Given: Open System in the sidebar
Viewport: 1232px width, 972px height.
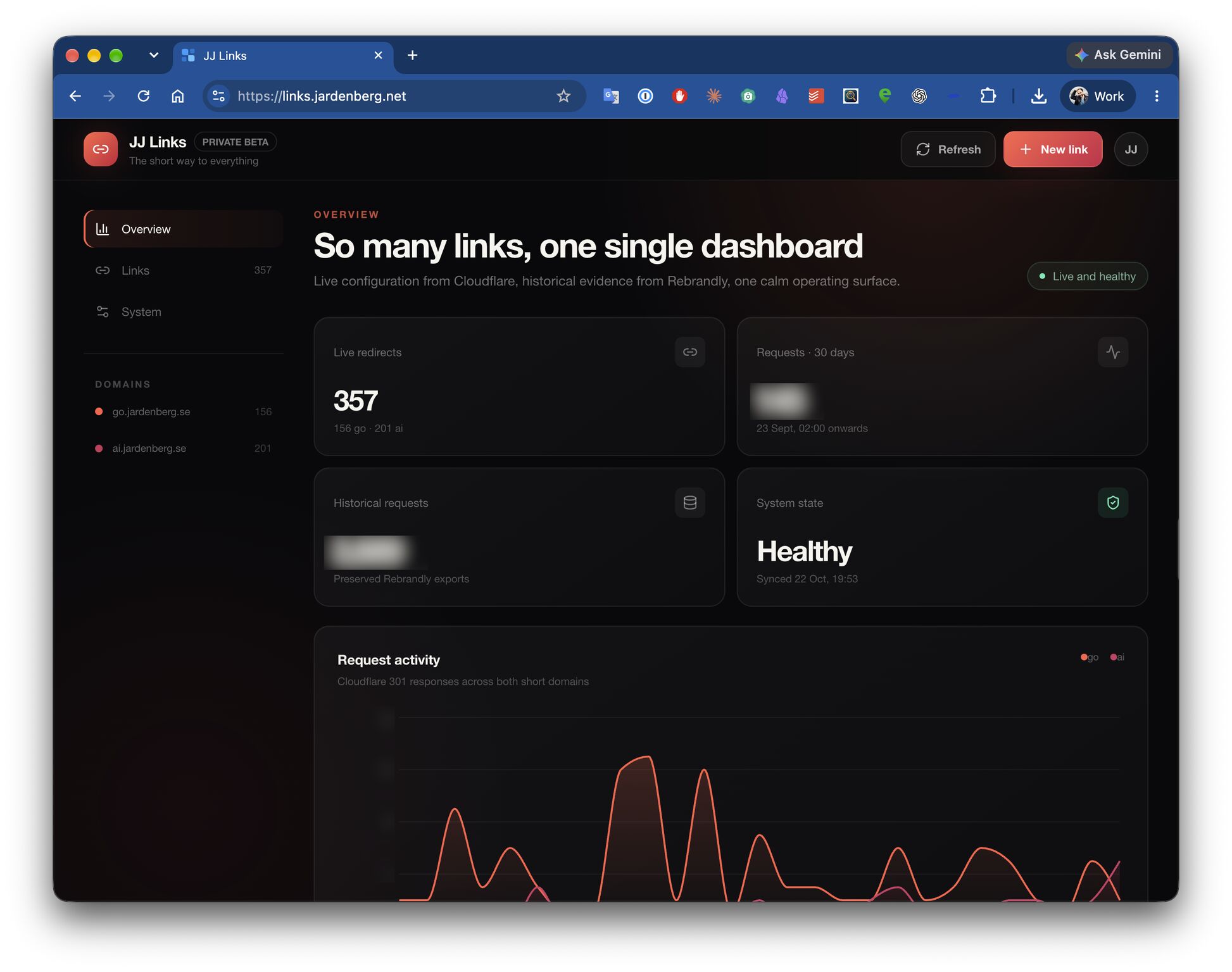Looking at the screenshot, I should tap(184, 312).
